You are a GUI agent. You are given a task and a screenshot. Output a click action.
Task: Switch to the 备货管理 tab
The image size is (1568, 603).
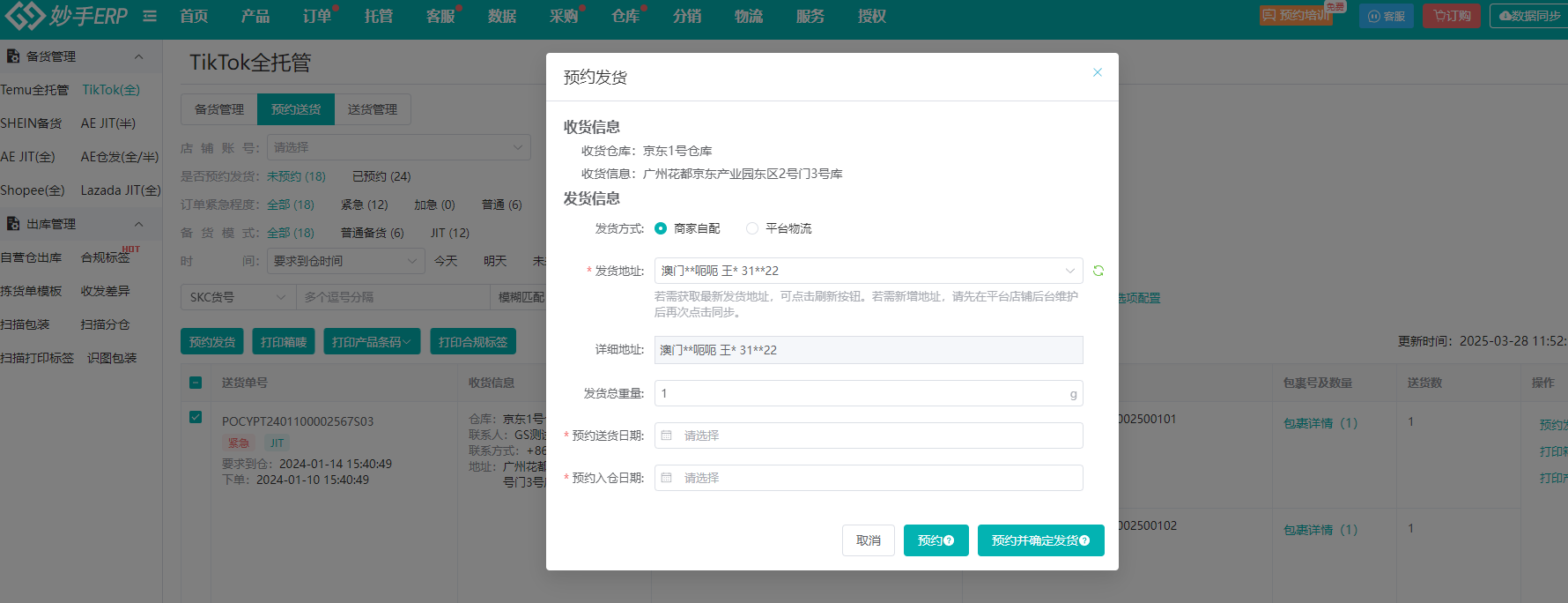219,109
